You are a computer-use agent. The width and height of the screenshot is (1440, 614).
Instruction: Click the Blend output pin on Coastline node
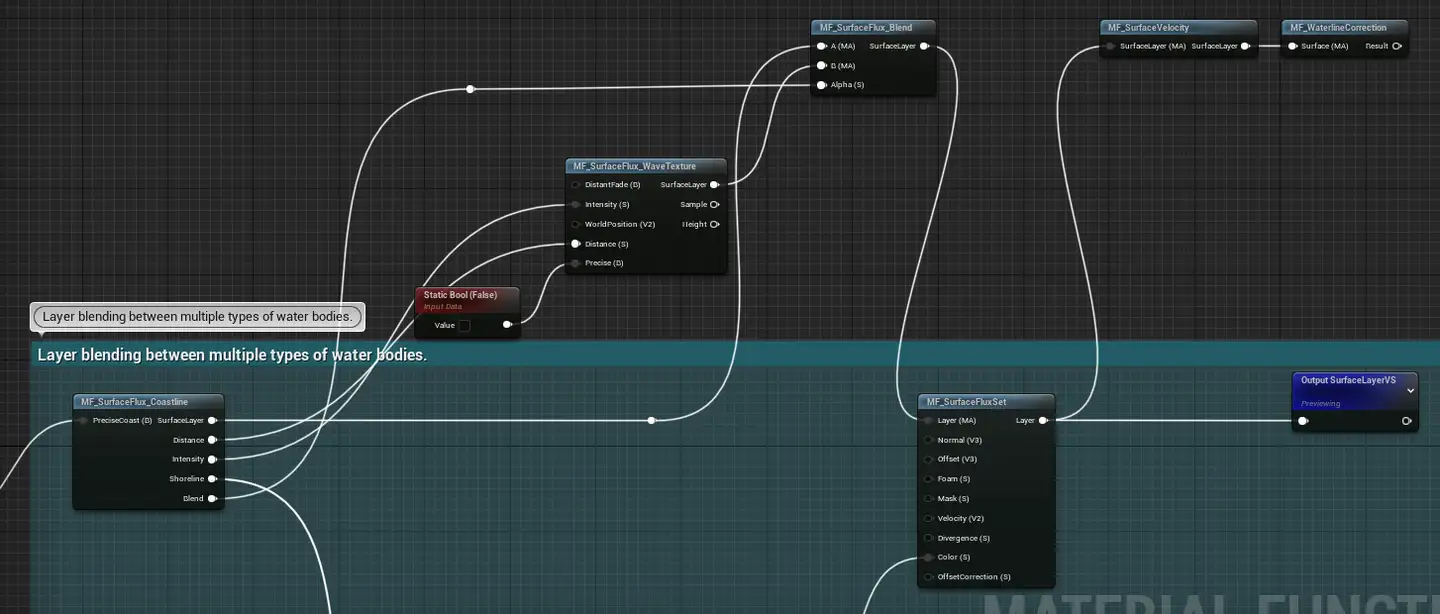(212, 498)
